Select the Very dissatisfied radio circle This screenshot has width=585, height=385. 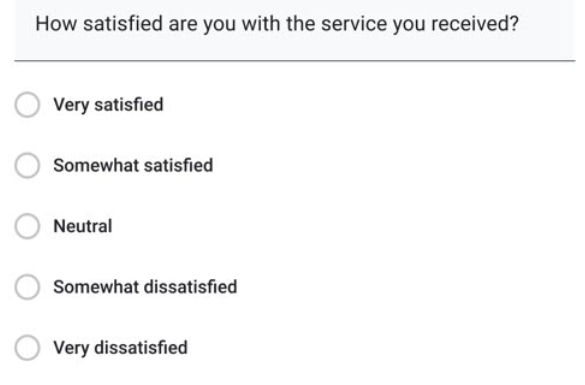coord(27,348)
